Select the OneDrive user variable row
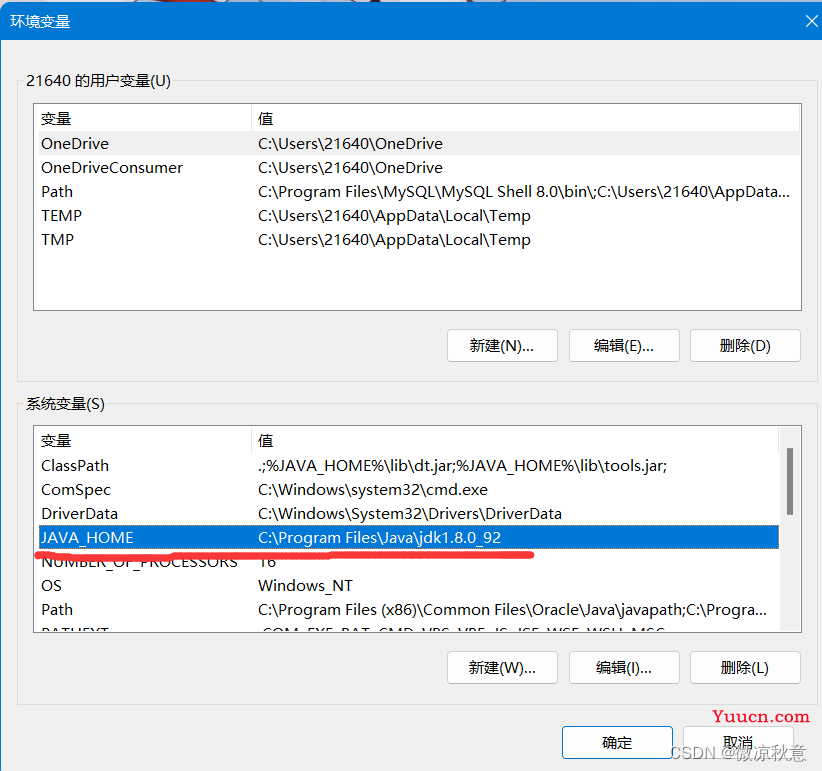 pyautogui.click(x=419, y=143)
